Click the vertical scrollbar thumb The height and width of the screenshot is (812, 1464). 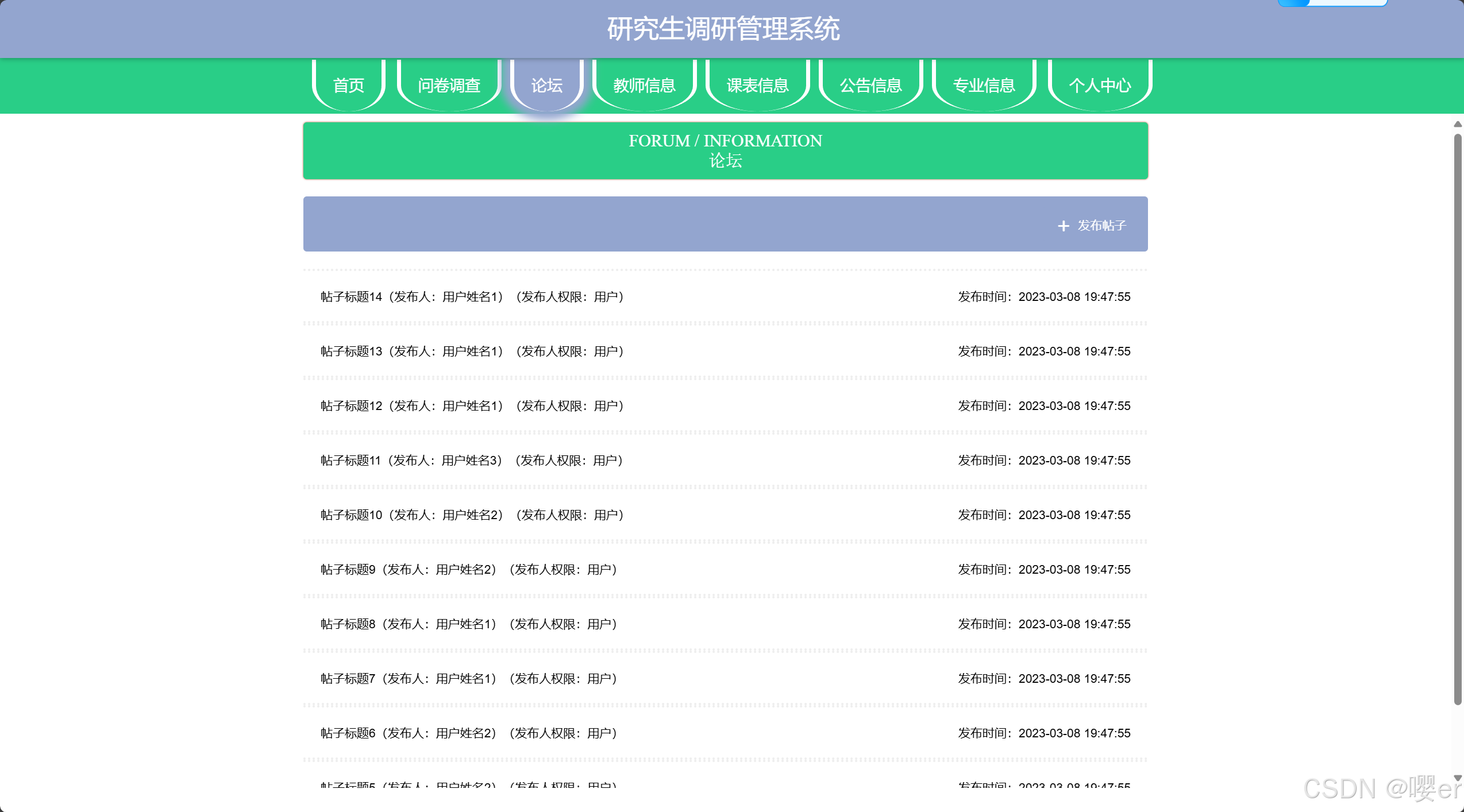point(1457,419)
